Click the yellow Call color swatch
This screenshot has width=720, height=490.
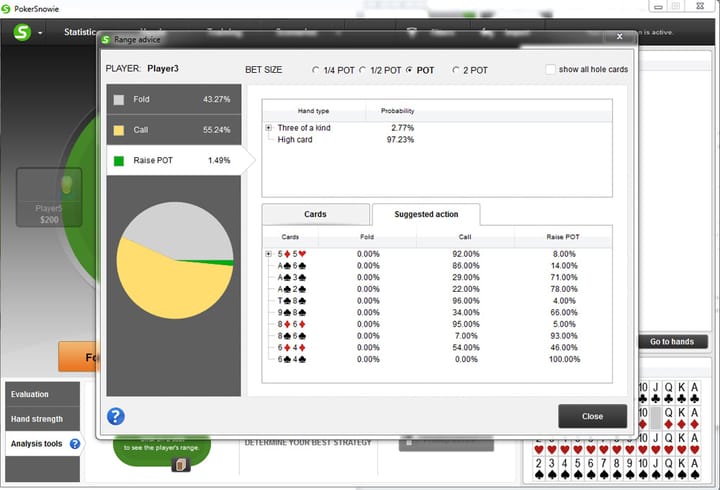[119, 130]
